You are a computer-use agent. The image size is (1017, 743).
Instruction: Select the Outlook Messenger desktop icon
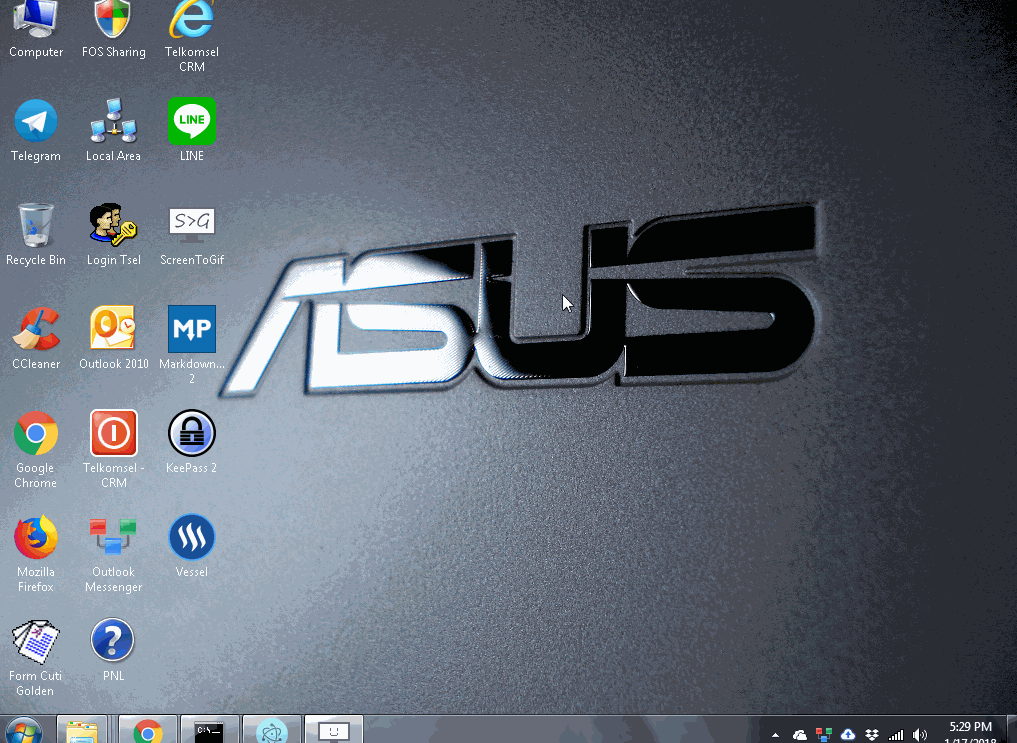[114, 554]
